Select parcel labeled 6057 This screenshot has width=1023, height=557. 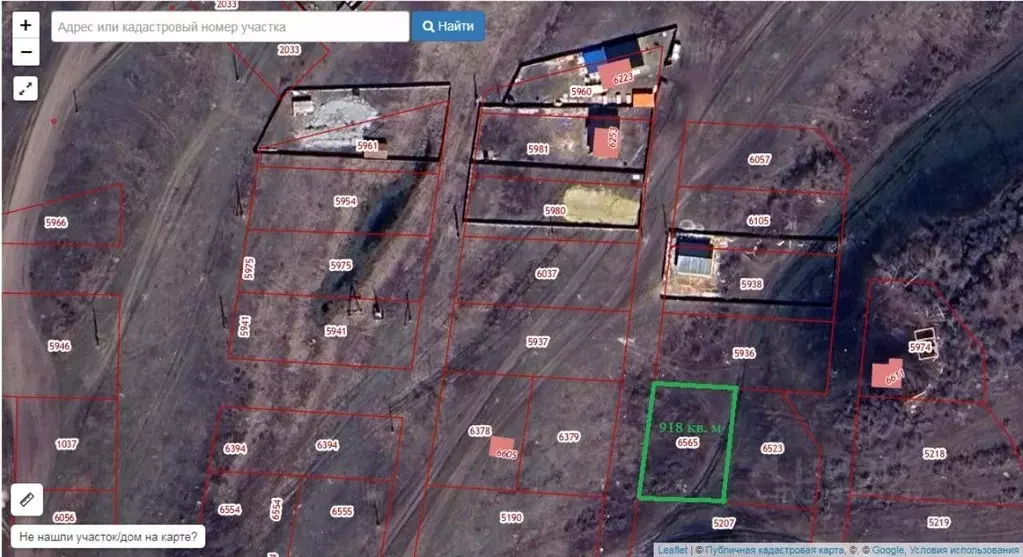coord(759,158)
